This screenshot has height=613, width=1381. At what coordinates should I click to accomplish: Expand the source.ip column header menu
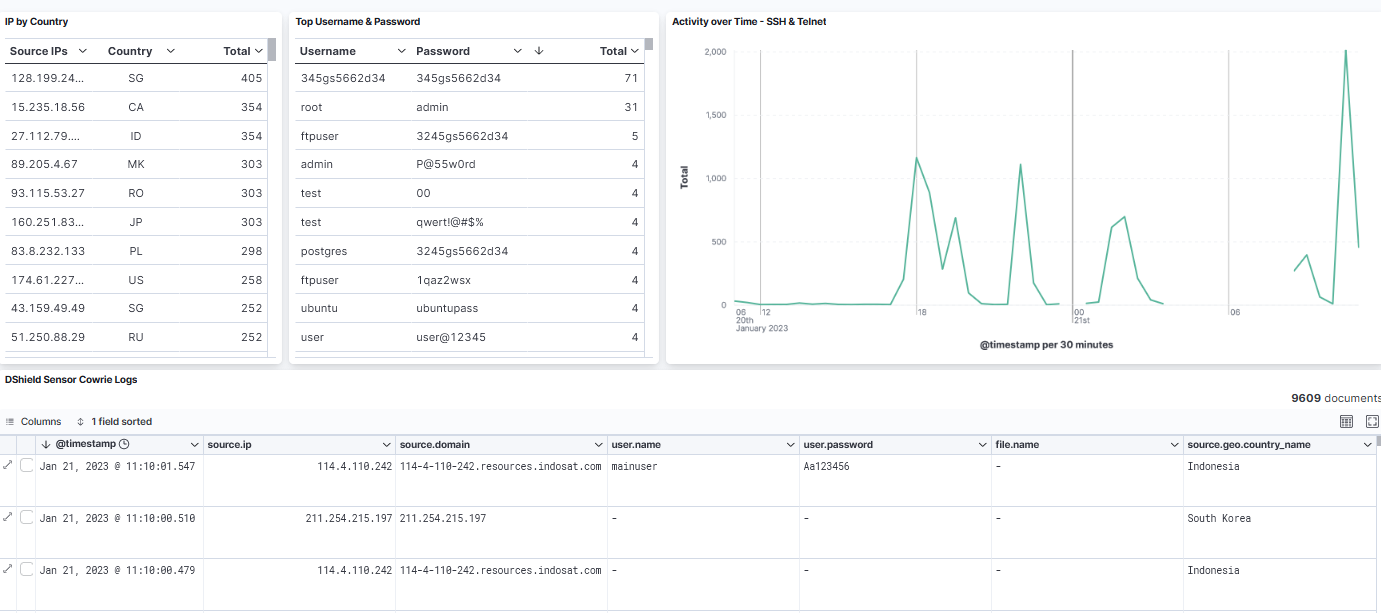387,444
